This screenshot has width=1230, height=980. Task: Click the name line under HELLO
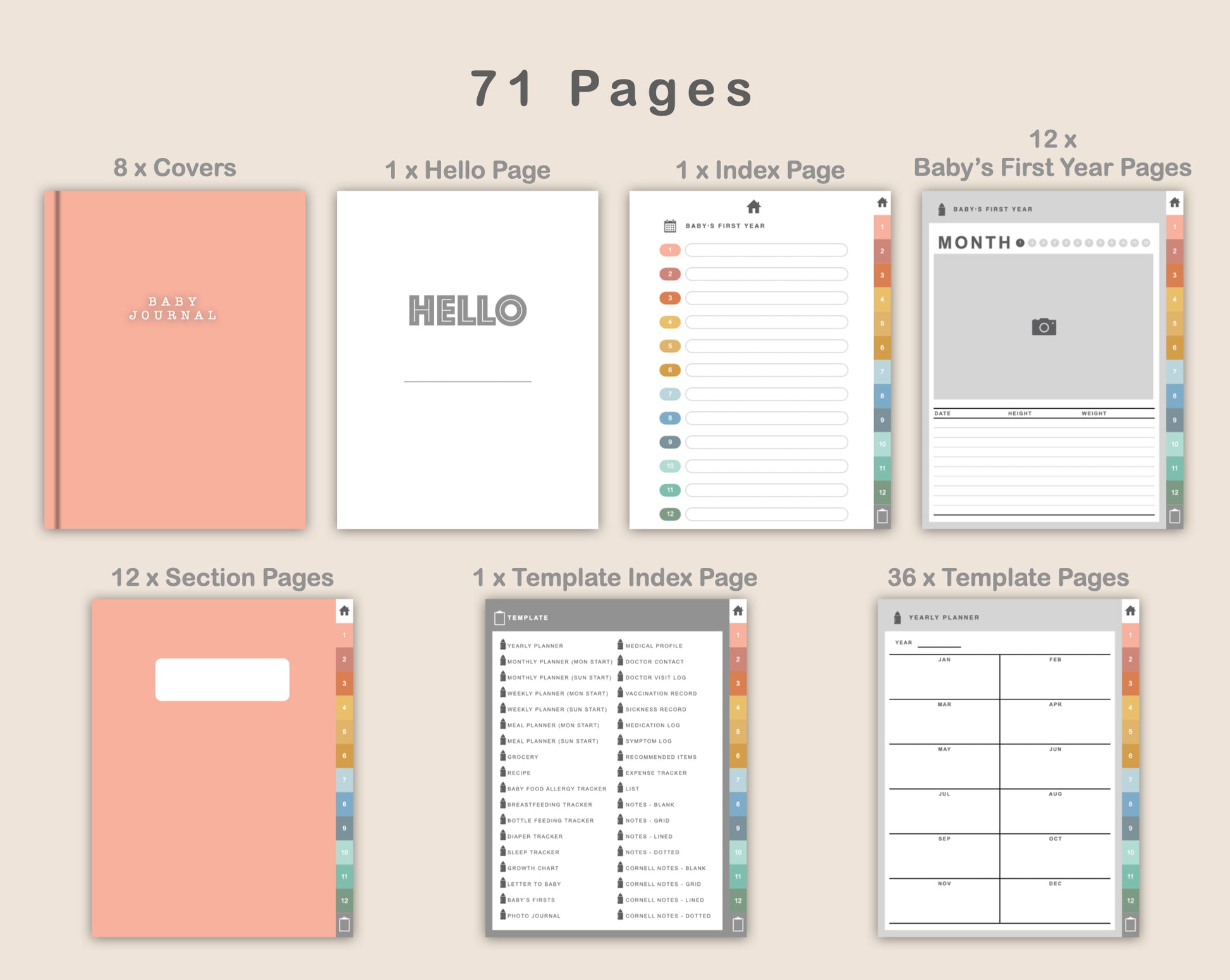coord(467,381)
